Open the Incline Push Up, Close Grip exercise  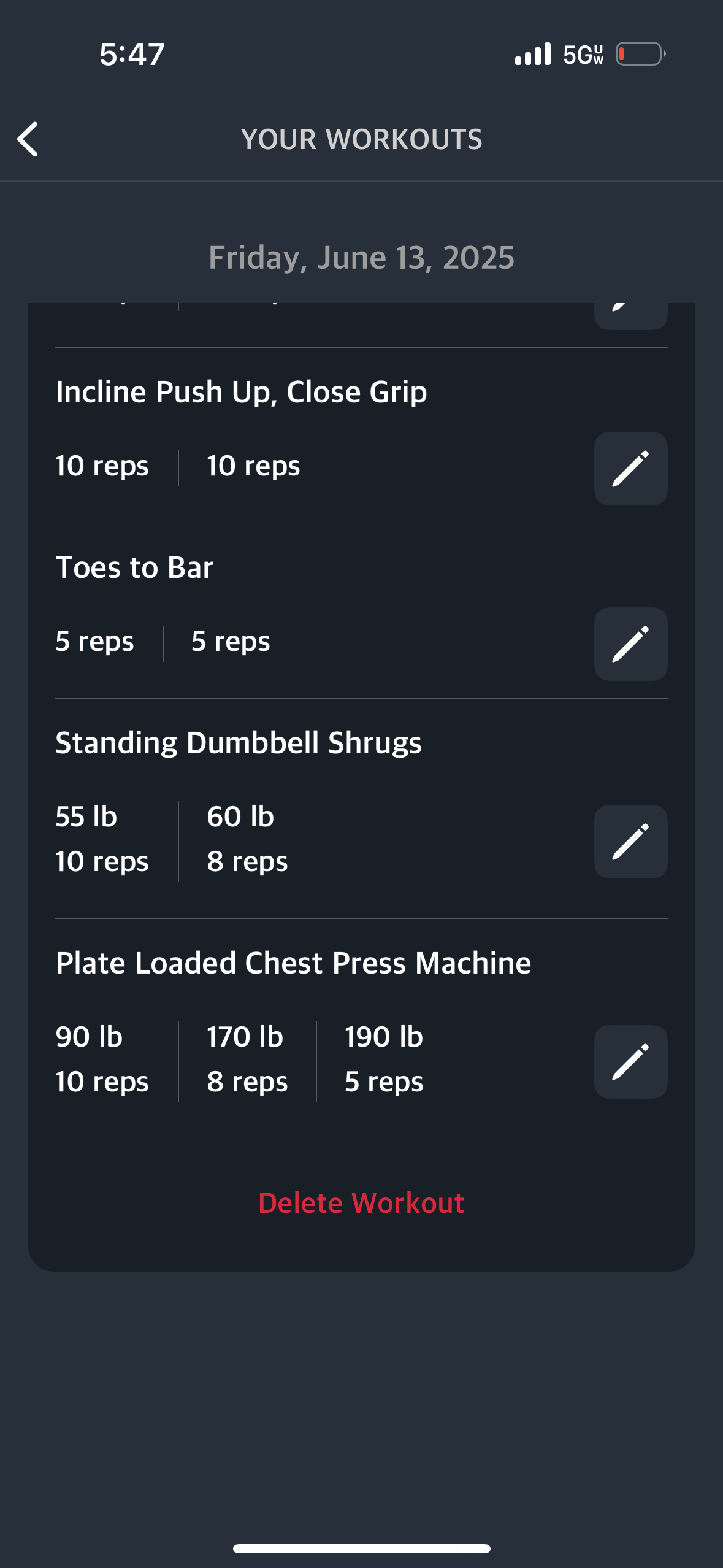click(x=241, y=392)
